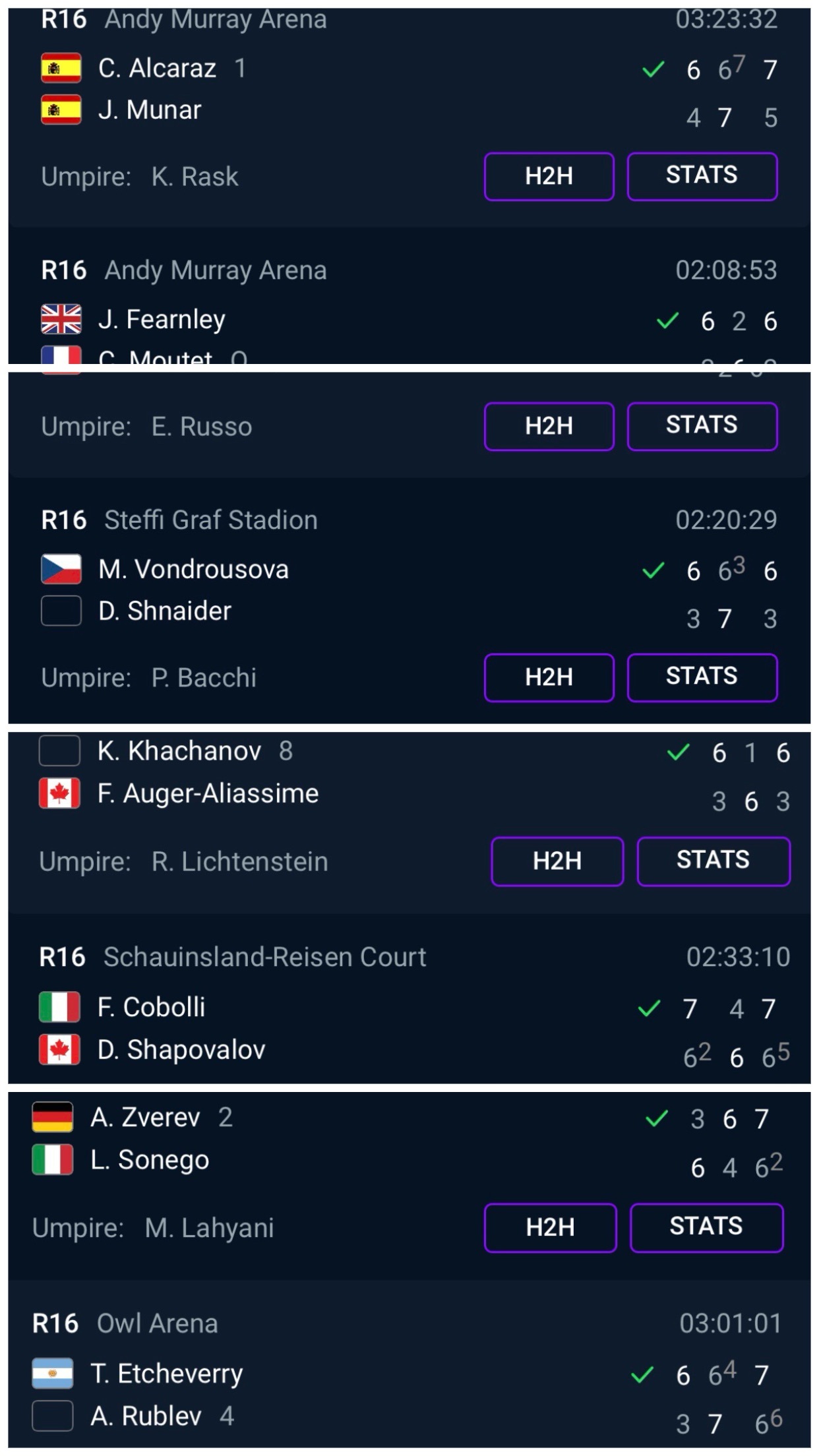Open STATS for Alcaraz vs Munar
The width and height of the screenshot is (819, 1456).
pyautogui.click(x=702, y=176)
